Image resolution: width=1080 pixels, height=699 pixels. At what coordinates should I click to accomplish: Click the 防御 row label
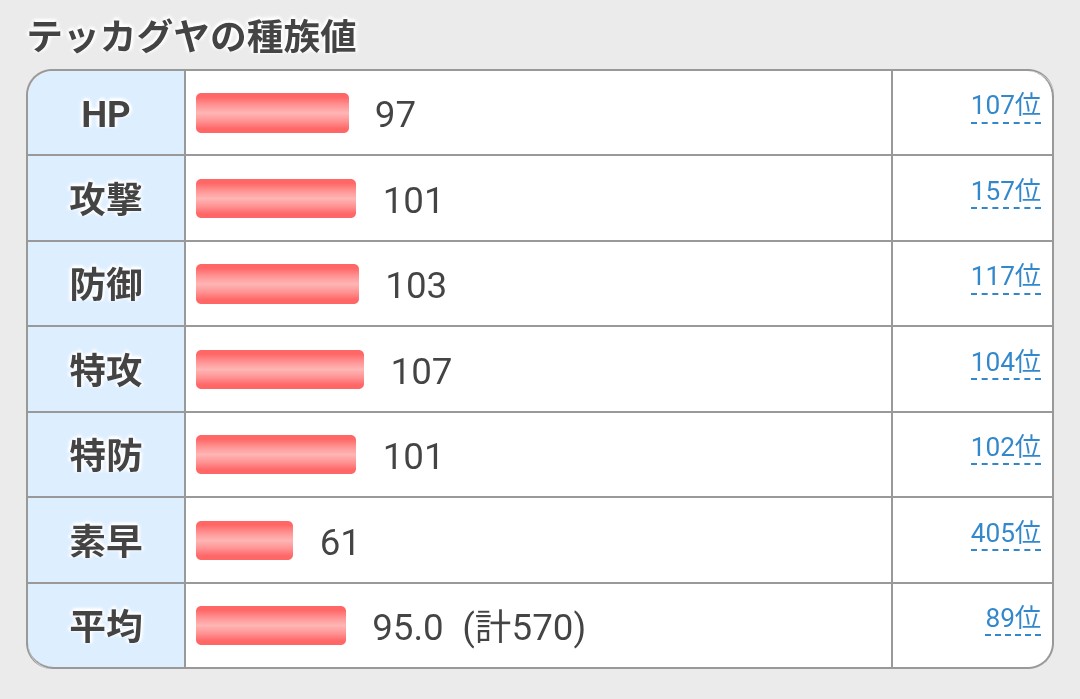pyautogui.click(x=106, y=285)
